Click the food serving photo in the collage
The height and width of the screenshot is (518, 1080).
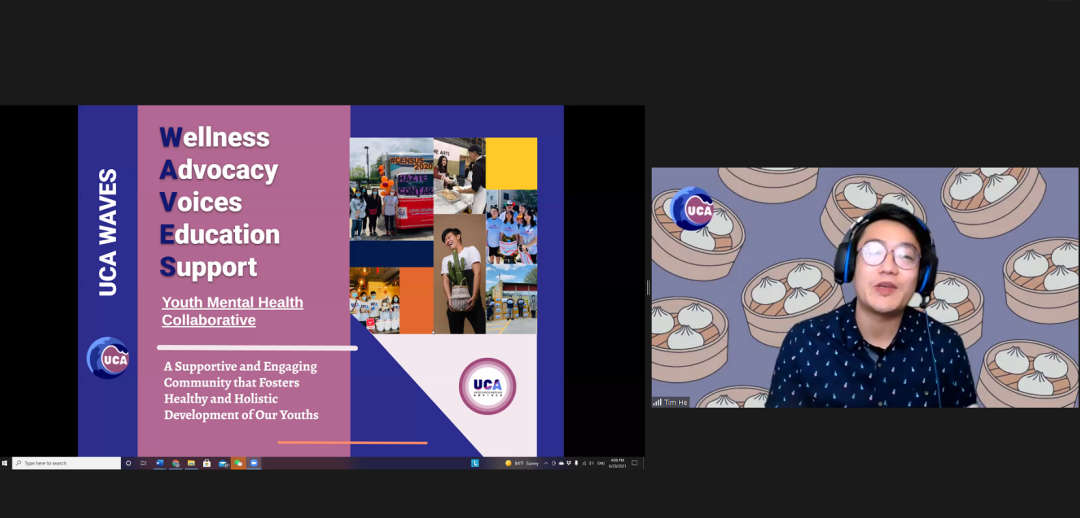459,176
